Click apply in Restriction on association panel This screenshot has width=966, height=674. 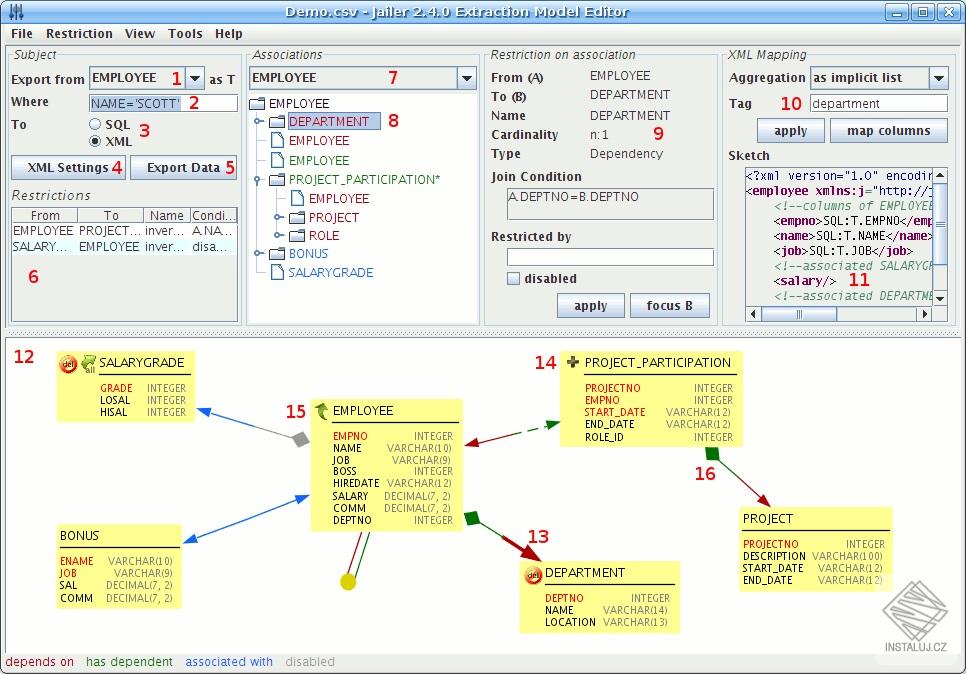(x=591, y=306)
